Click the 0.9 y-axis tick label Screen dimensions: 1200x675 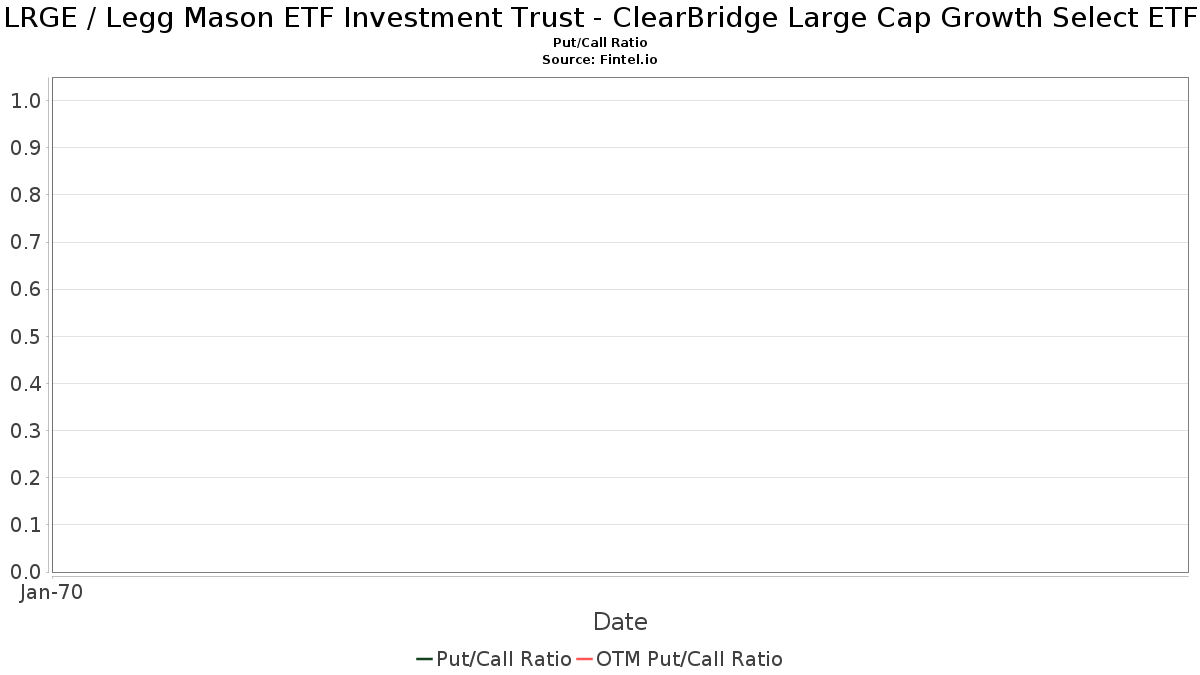[x=25, y=148]
